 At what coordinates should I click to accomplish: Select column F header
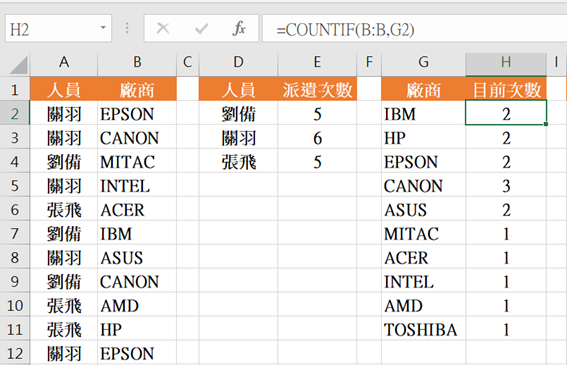[x=369, y=63]
